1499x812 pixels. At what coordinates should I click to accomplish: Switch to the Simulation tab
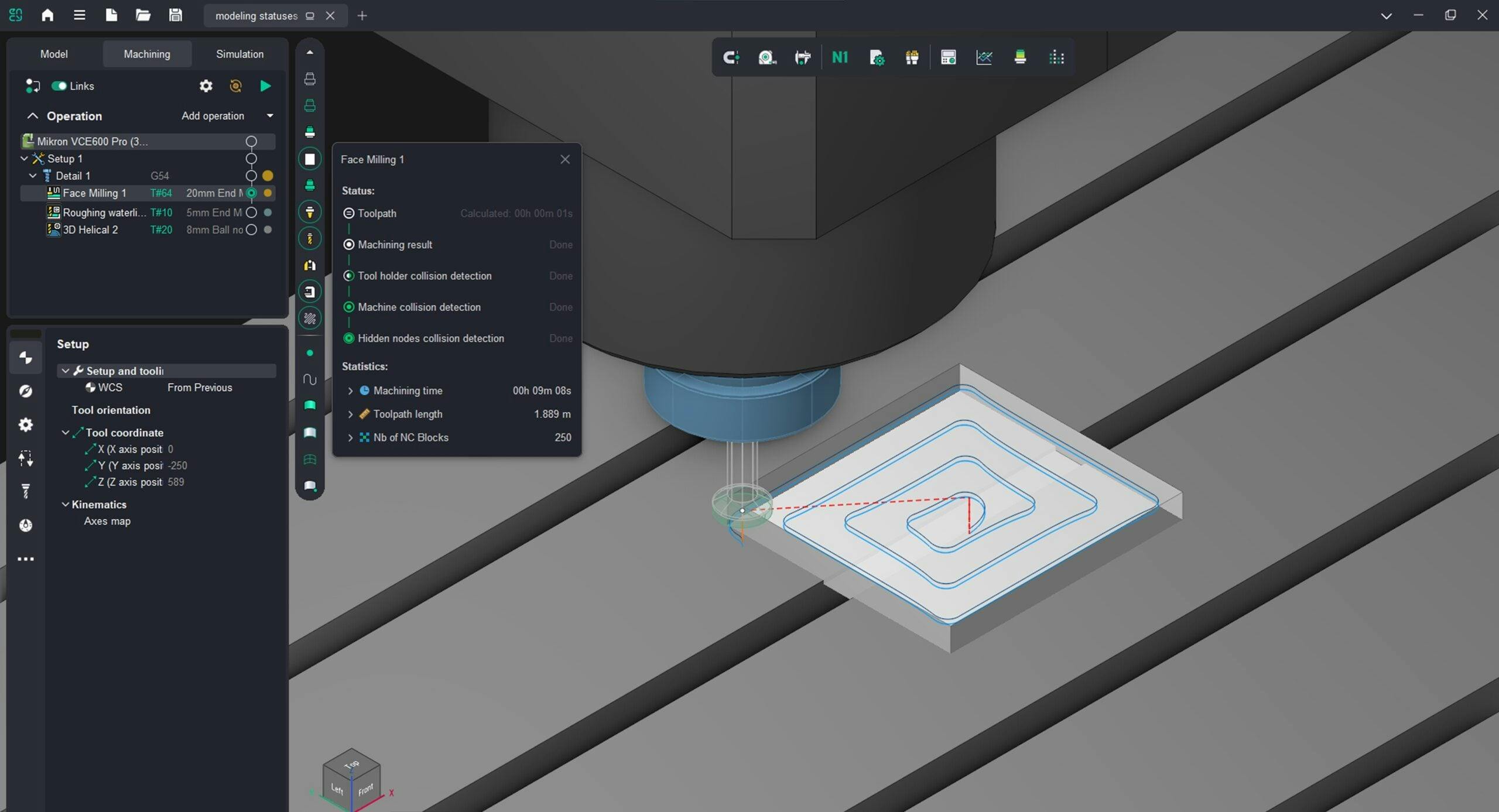[239, 53]
